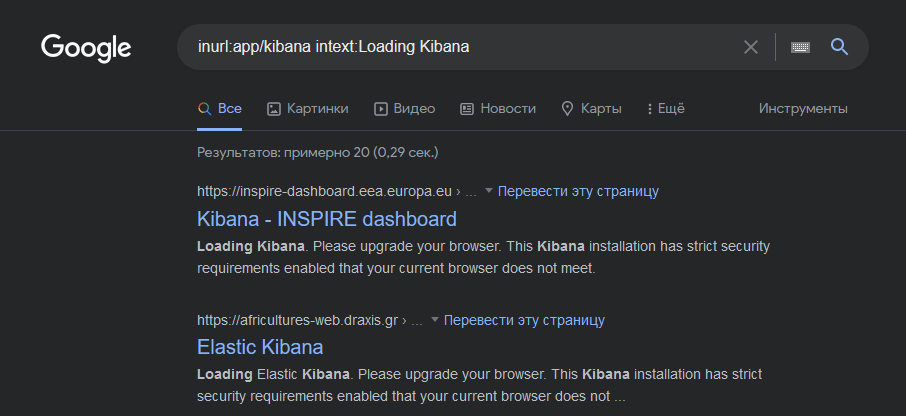Clear the search query with X icon
This screenshot has height=416, width=906.
(751, 47)
